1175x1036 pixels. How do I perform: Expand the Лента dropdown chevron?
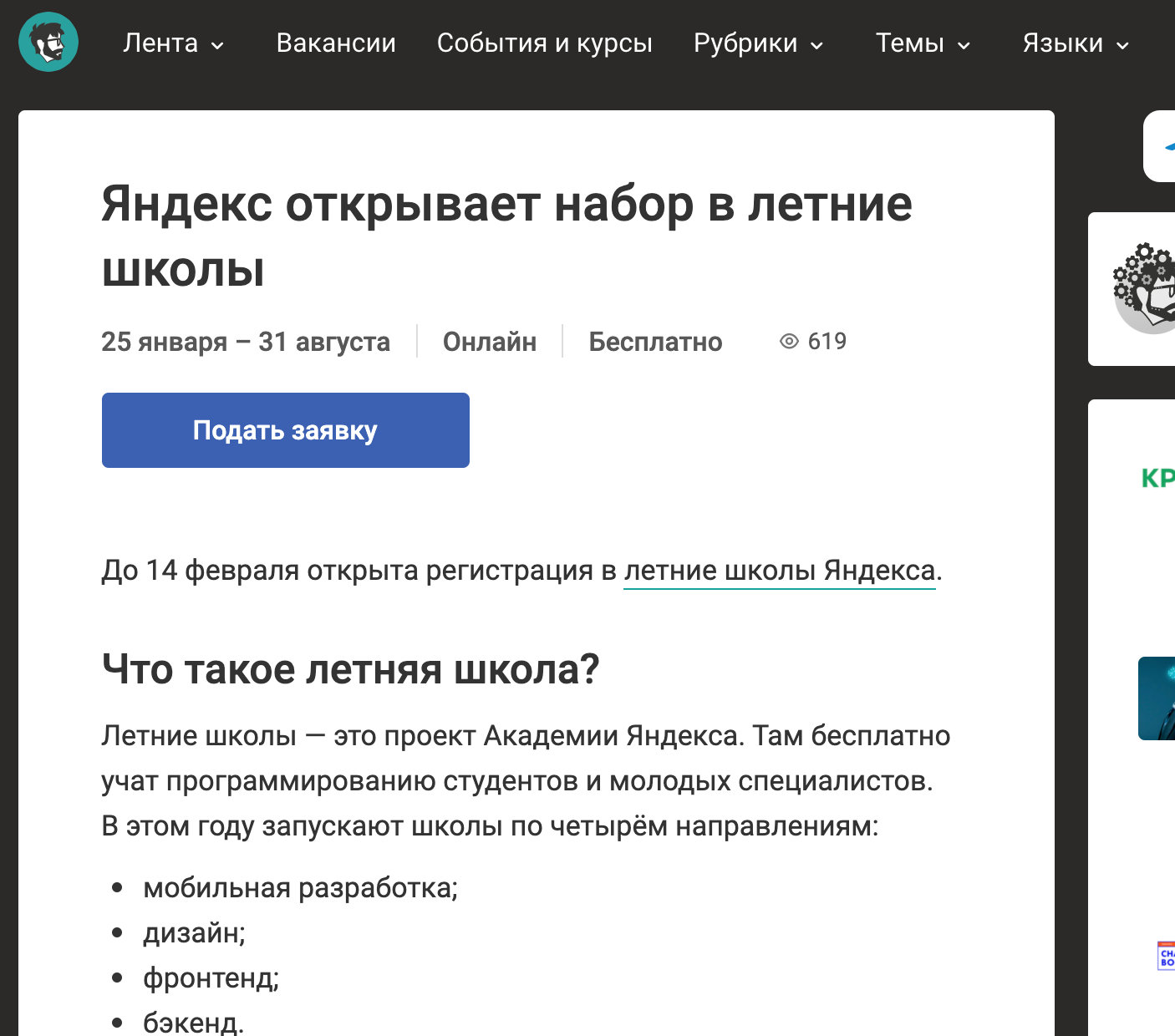click(217, 45)
